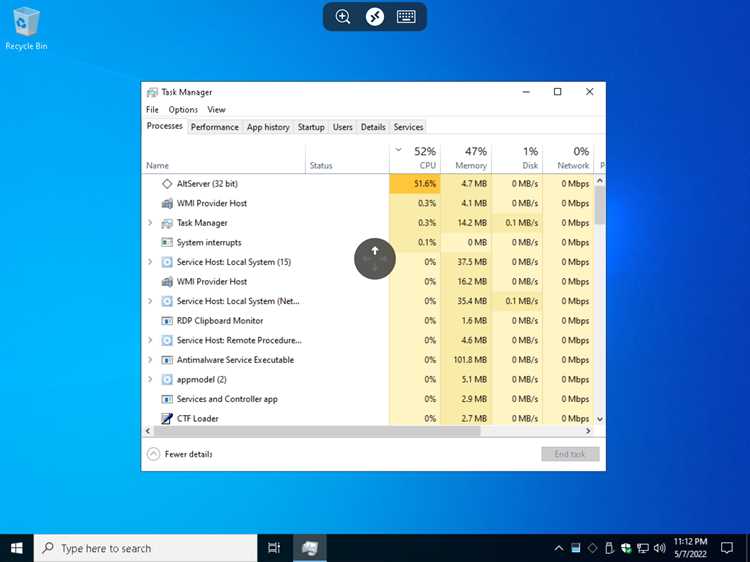Switch to the Services tab
The width and height of the screenshot is (750, 562).
408,127
